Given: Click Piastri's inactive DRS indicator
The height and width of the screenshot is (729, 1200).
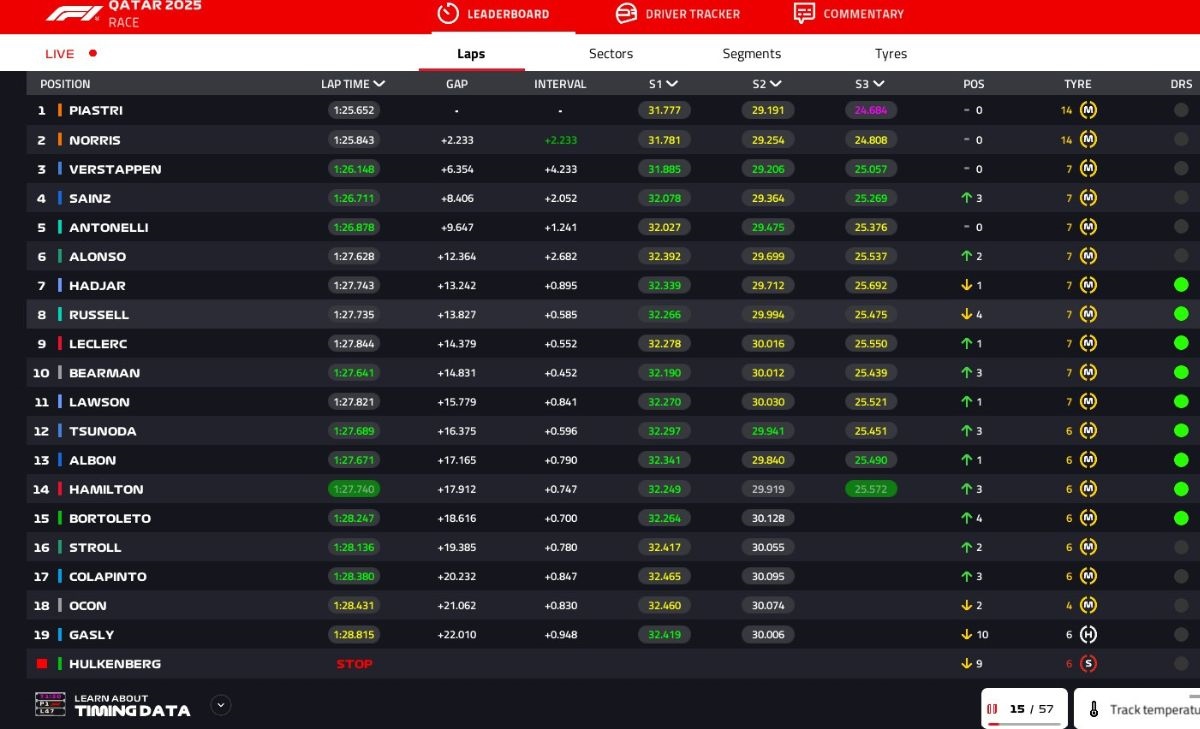Looking at the screenshot, I should coord(1181,110).
